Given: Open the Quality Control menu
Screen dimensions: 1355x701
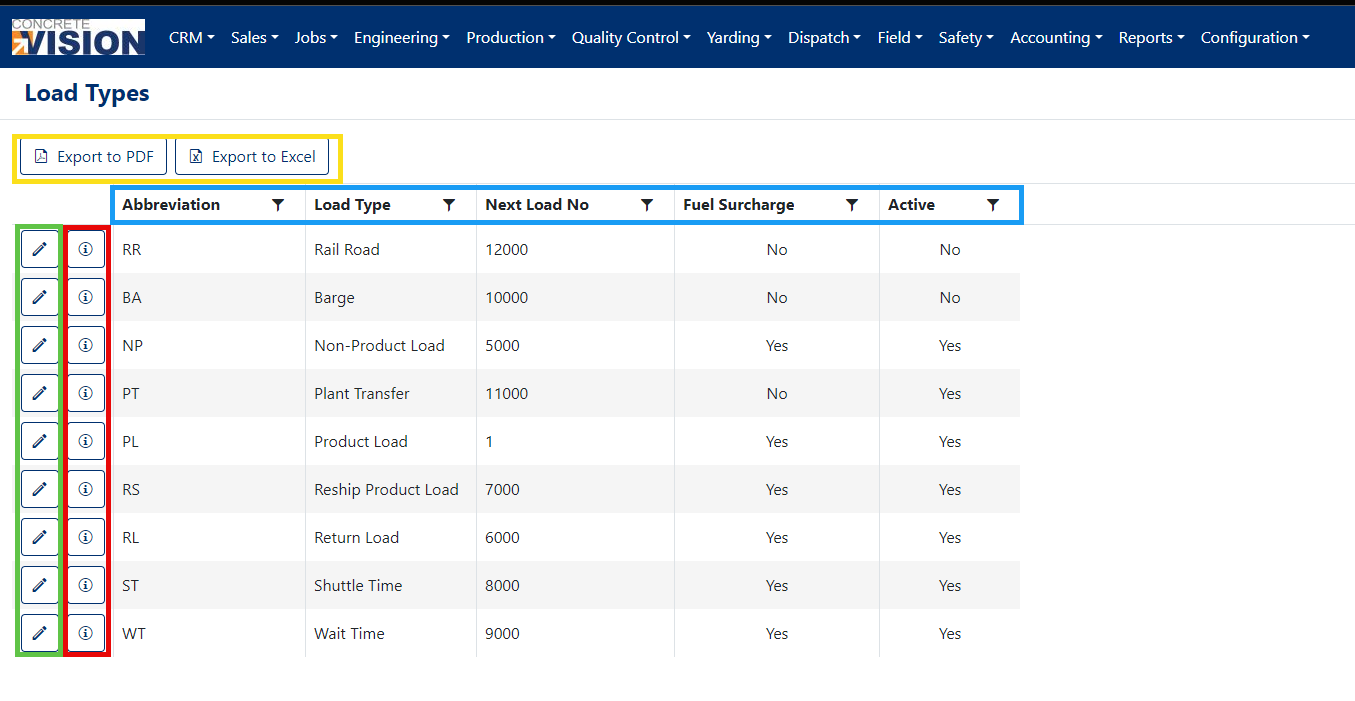Looking at the screenshot, I should tap(631, 38).
